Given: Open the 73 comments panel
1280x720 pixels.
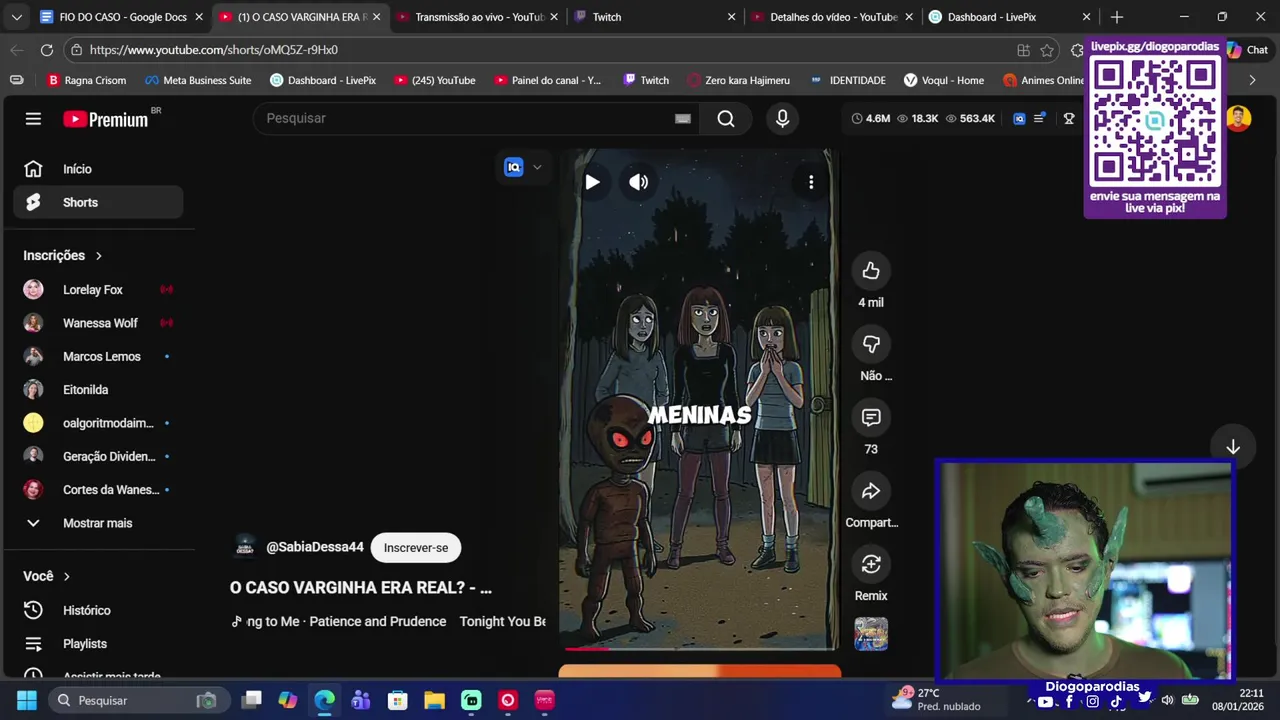Looking at the screenshot, I should click(871, 418).
